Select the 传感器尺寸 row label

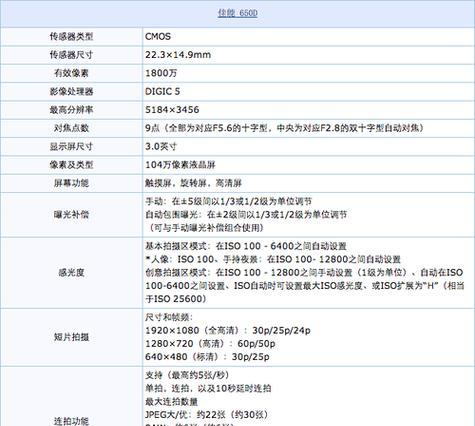point(71,55)
